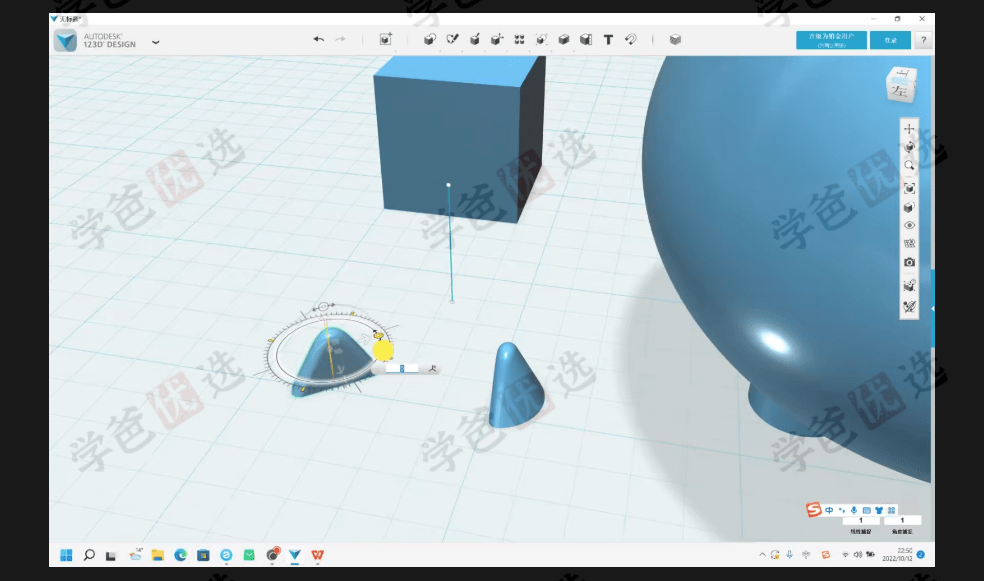Open the Combine tool
Viewport: 984px width, 581px height.
pos(564,40)
